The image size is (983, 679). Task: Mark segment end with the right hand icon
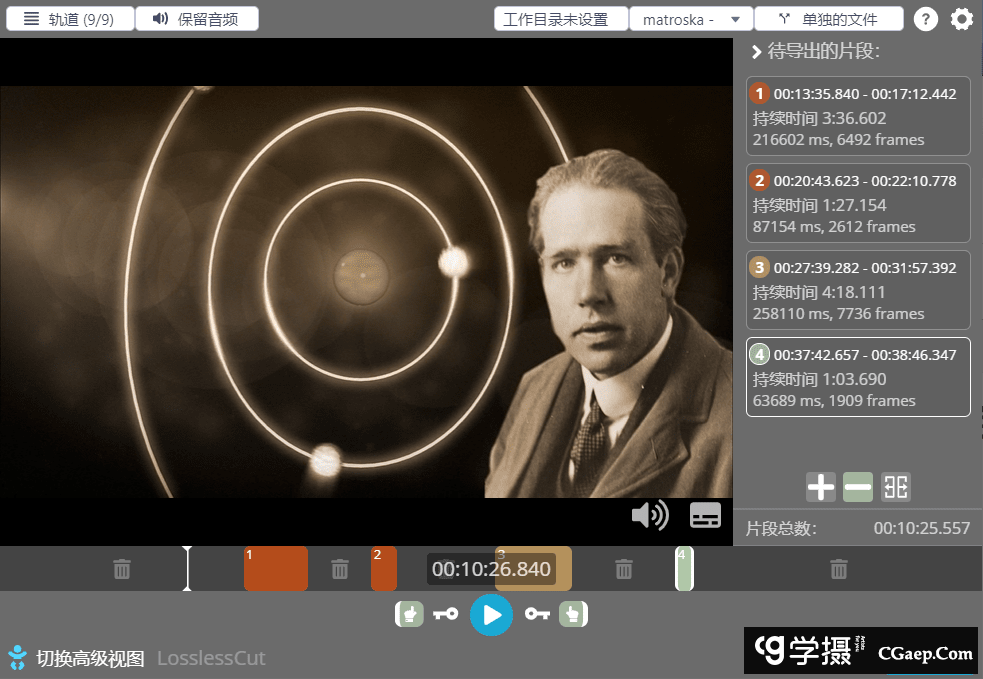(x=573, y=614)
